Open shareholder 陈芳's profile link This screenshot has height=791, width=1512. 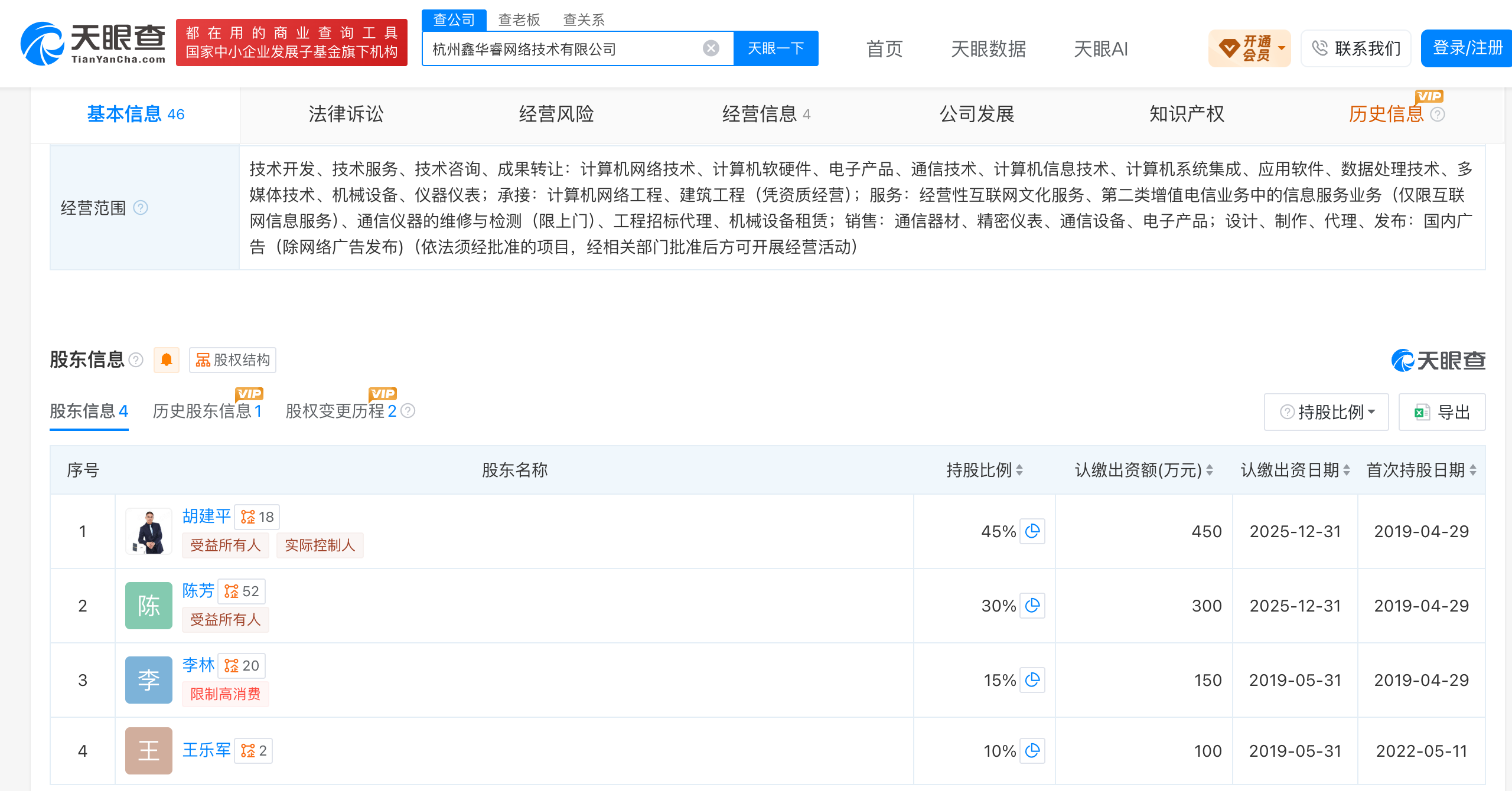(198, 591)
